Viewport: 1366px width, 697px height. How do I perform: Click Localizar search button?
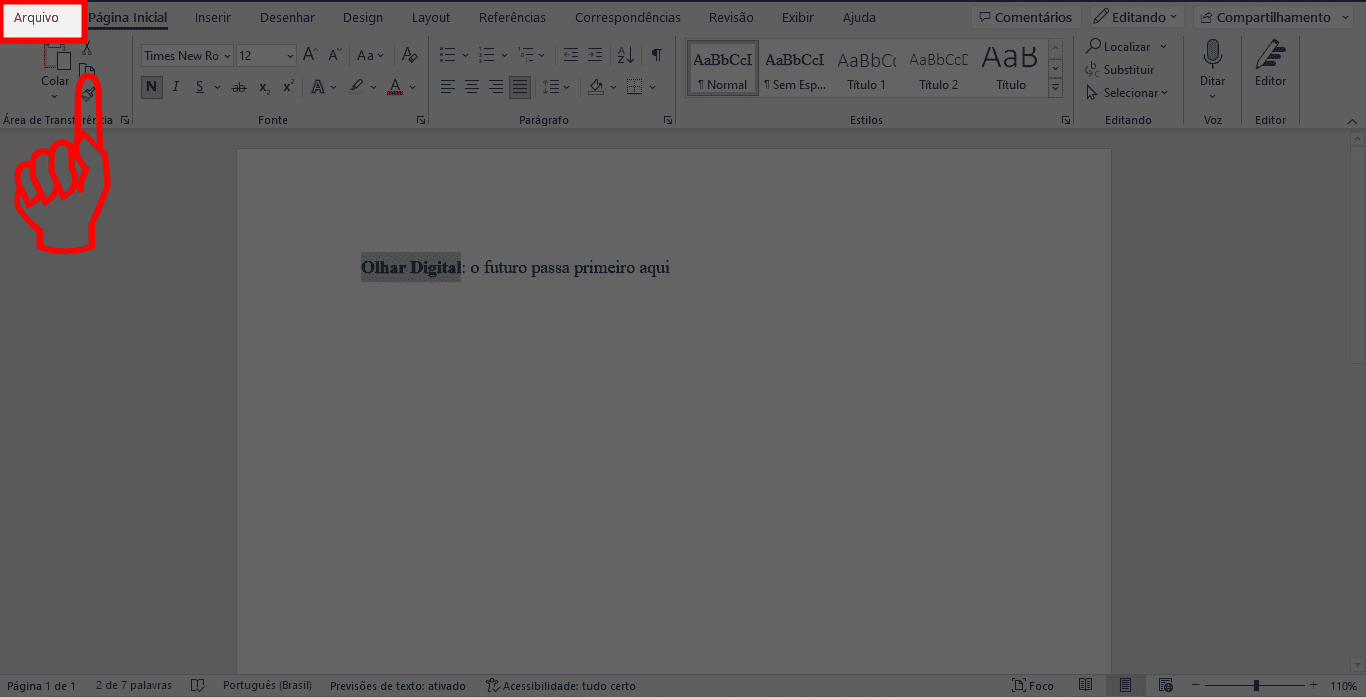(x=1118, y=47)
